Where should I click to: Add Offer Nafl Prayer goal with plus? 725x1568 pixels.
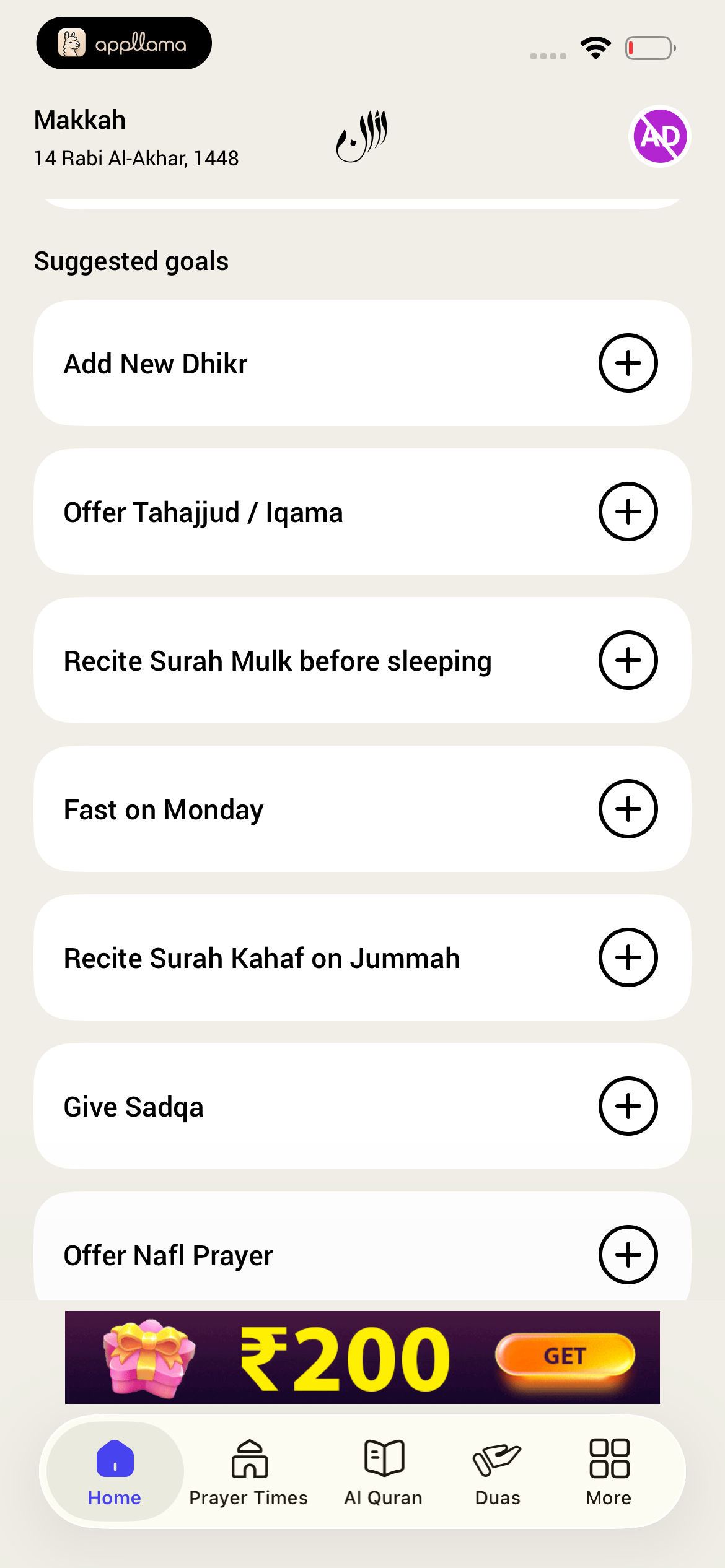pos(628,1255)
